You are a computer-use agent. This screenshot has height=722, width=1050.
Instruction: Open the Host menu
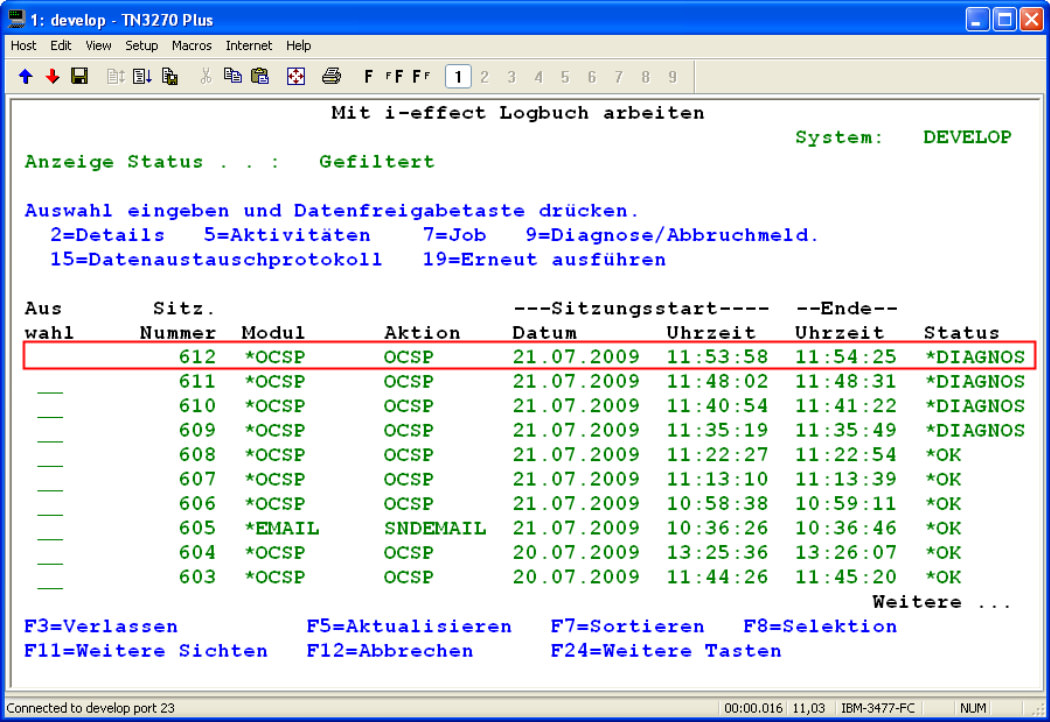coord(23,46)
